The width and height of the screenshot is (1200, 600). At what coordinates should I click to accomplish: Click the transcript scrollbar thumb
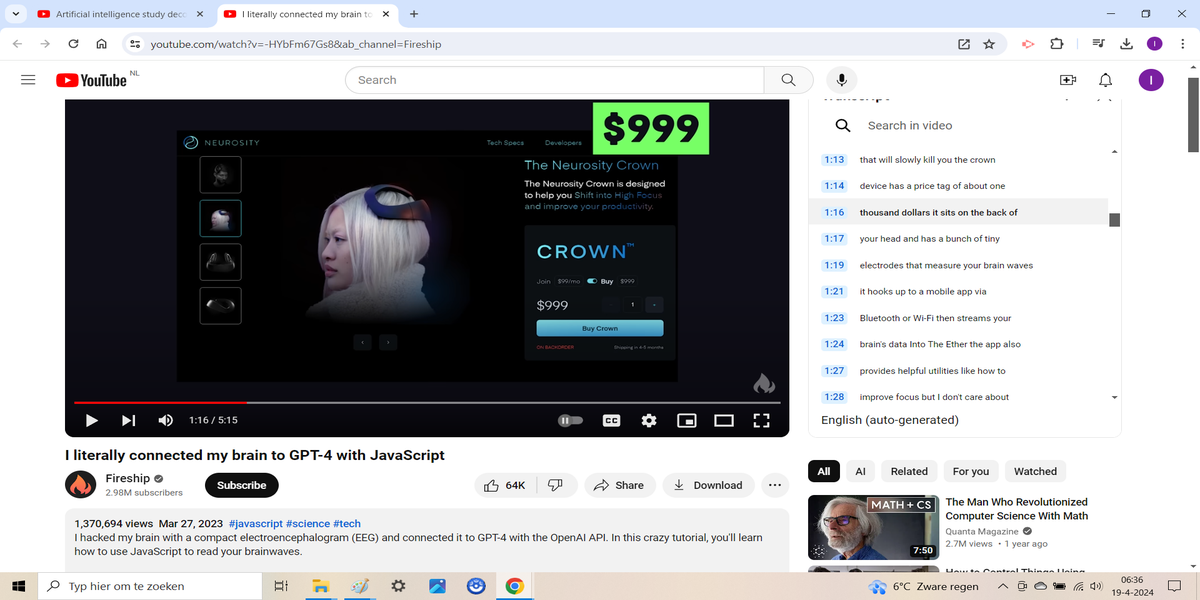pos(1114,220)
